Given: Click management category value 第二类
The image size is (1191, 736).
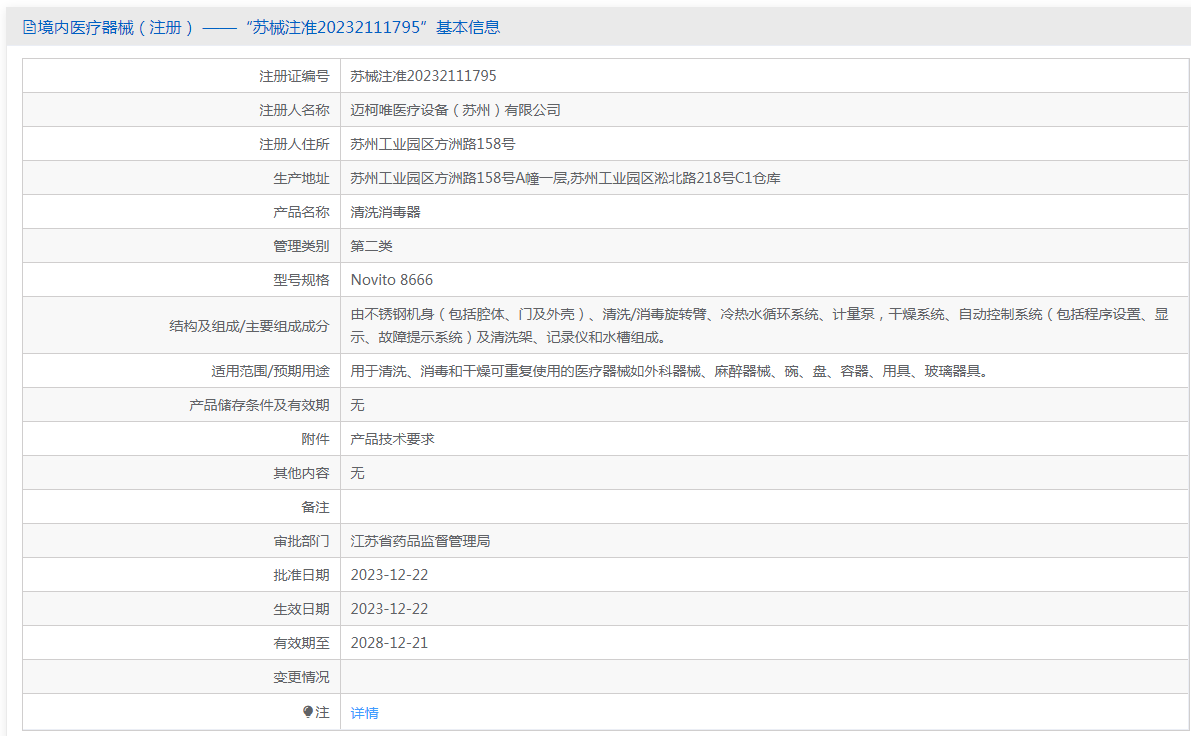Looking at the screenshot, I should (x=371, y=246).
